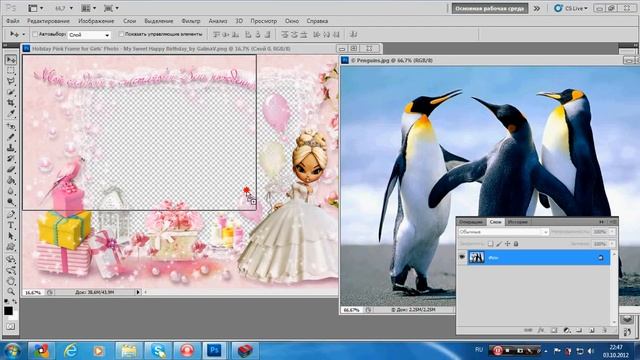This screenshot has width=640, height=360.
Task: Select the Rectangular Marquee tool
Action: pos(11,71)
